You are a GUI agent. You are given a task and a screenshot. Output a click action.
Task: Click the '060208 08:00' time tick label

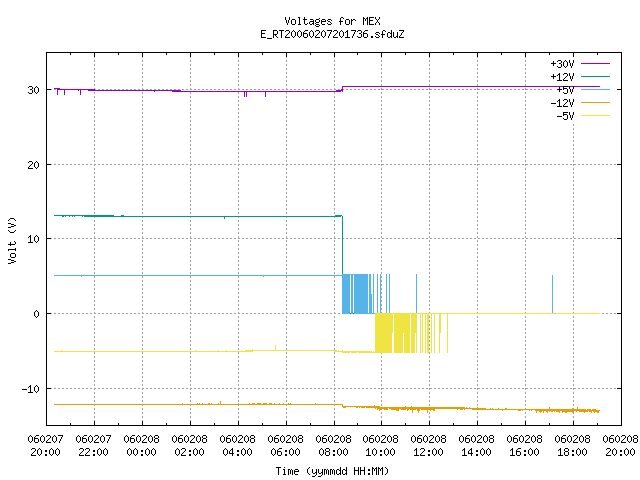(333, 446)
